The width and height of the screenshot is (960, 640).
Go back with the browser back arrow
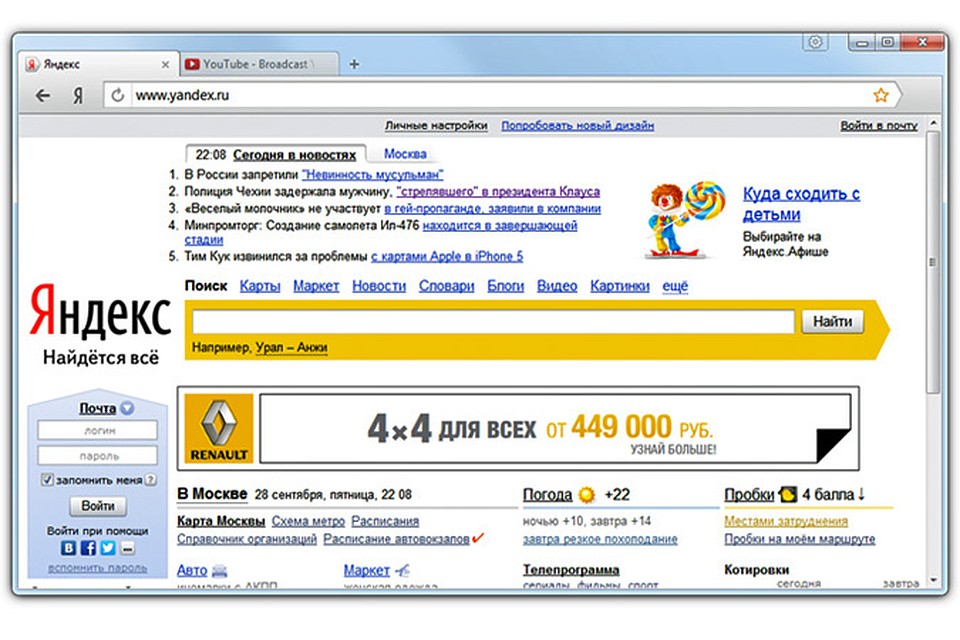pos(42,96)
